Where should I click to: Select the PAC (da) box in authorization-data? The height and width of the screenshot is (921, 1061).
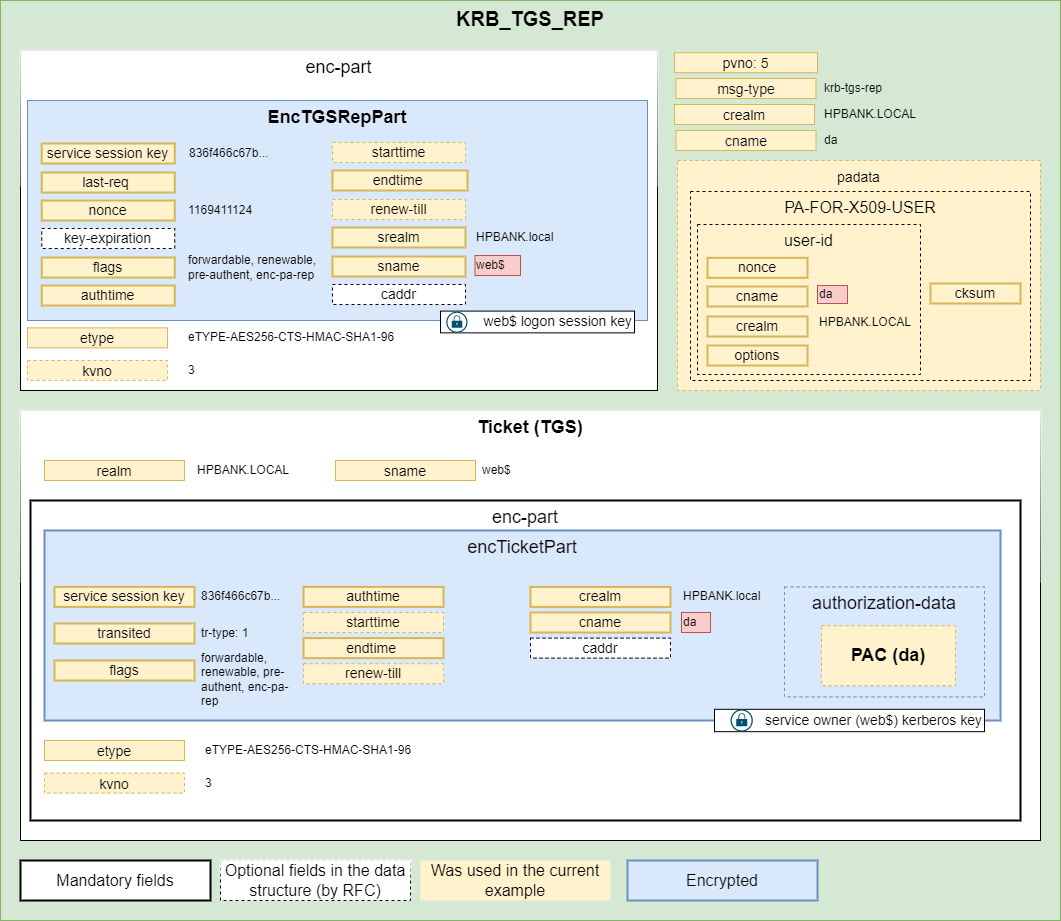click(888, 656)
